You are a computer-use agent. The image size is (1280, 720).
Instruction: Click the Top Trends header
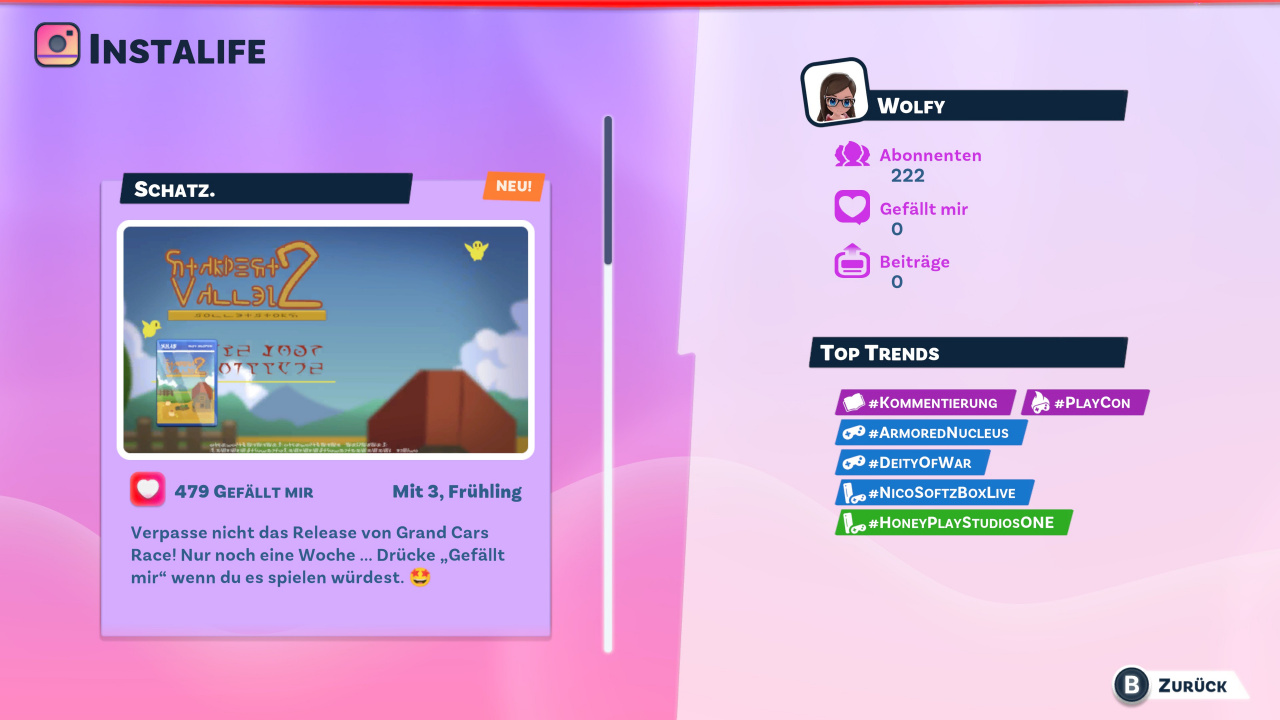coord(968,352)
